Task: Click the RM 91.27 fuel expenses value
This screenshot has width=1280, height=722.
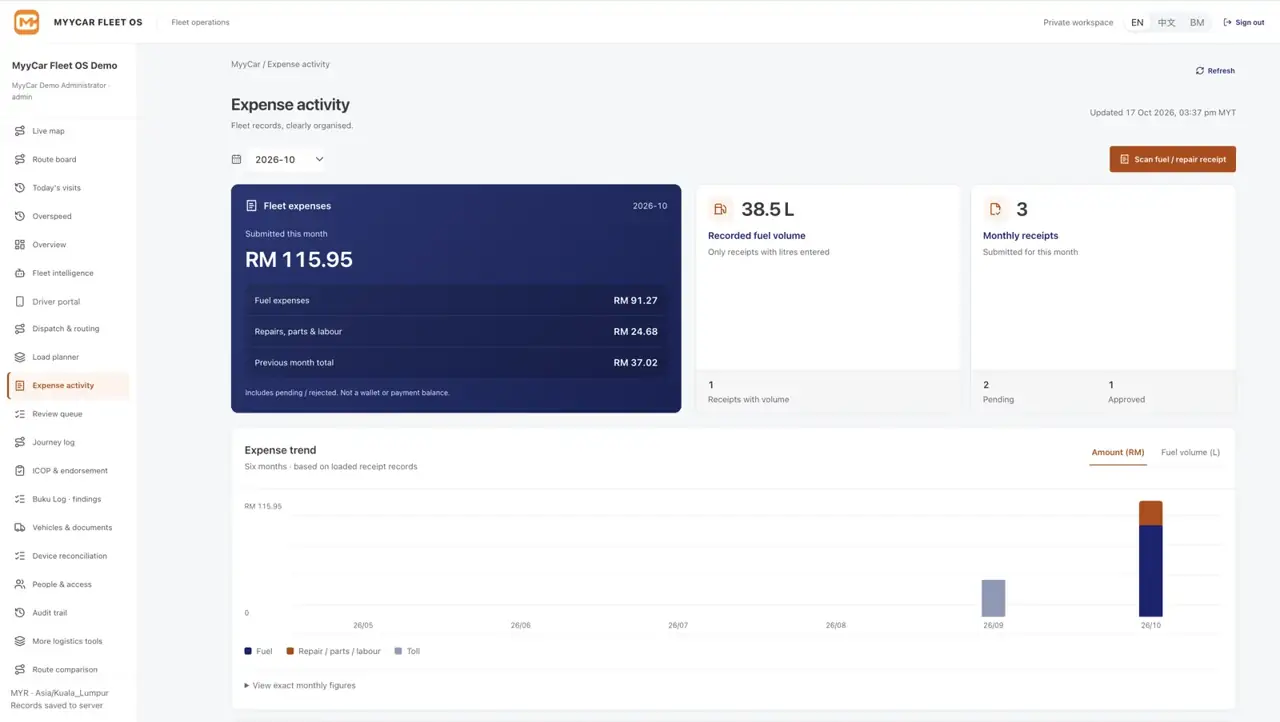Action: pyautogui.click(x=636, y=300)
